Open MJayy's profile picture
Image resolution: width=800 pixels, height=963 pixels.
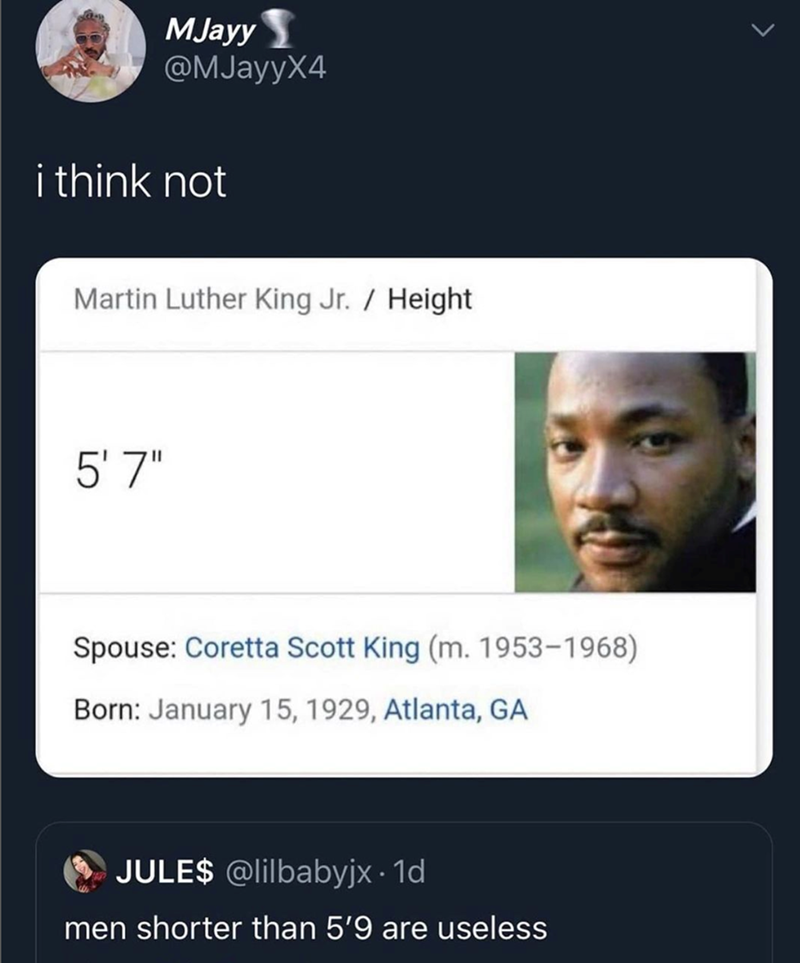[91, 50]
